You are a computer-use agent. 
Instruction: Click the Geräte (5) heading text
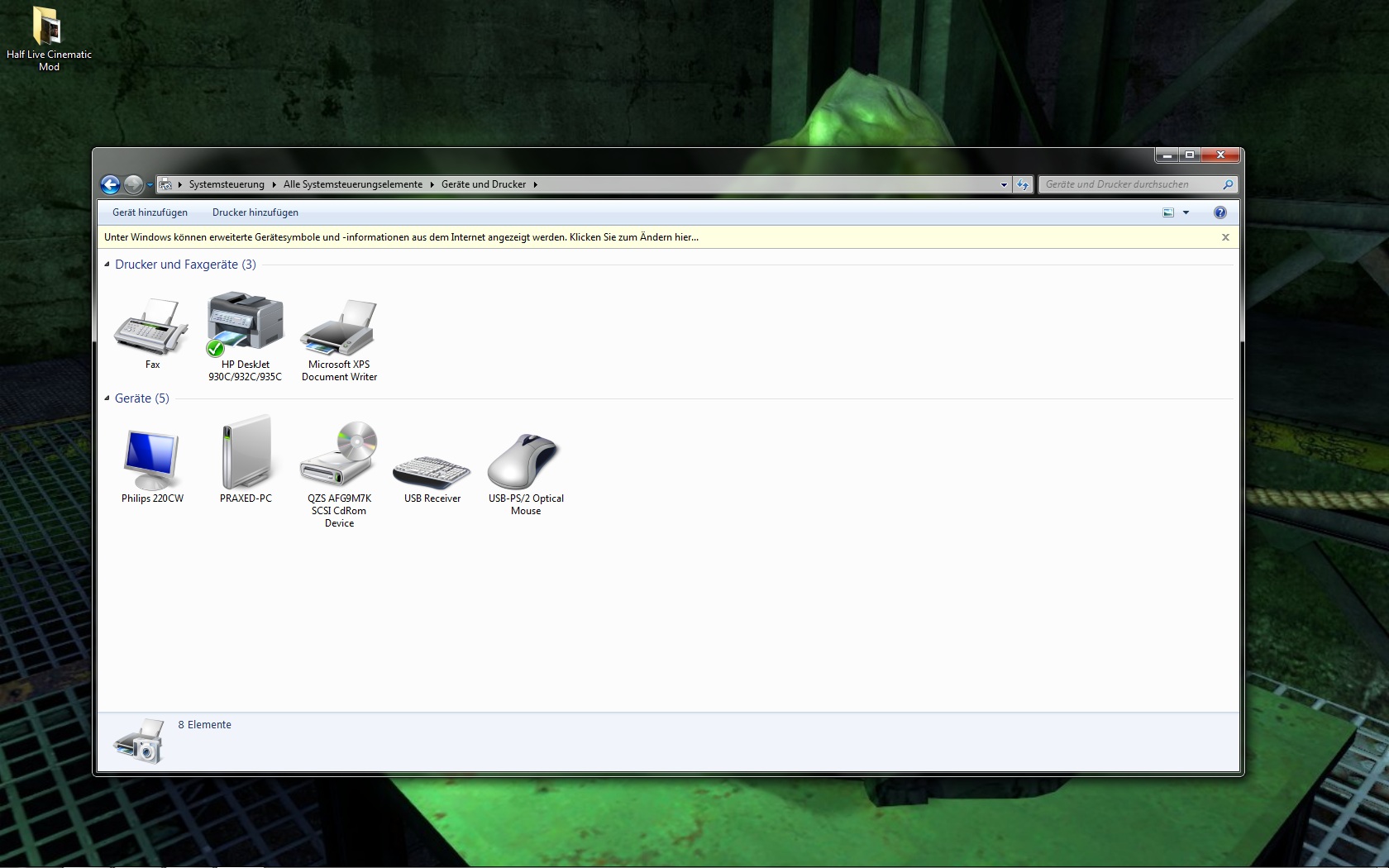(x=142, y=398)
